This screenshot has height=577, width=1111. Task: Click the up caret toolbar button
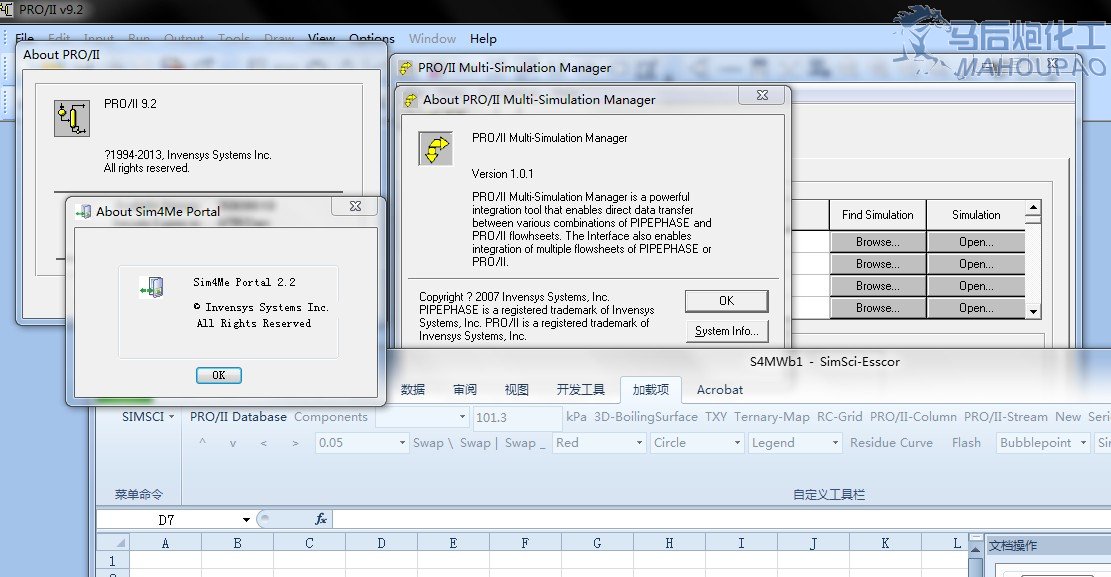pyautogui.click(x=203, y=443)
